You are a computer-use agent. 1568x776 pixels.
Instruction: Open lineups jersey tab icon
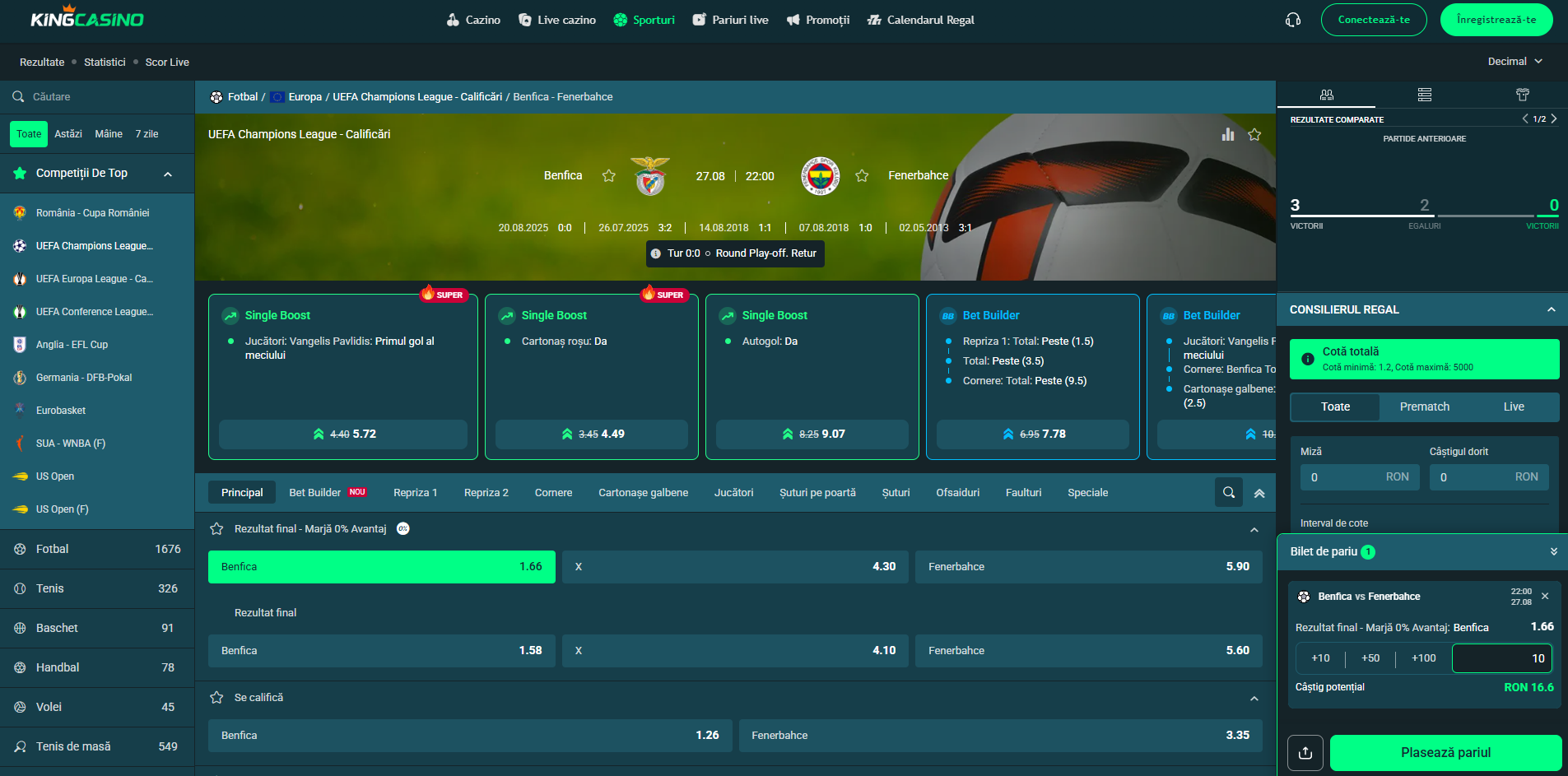tap(1522, 95)
